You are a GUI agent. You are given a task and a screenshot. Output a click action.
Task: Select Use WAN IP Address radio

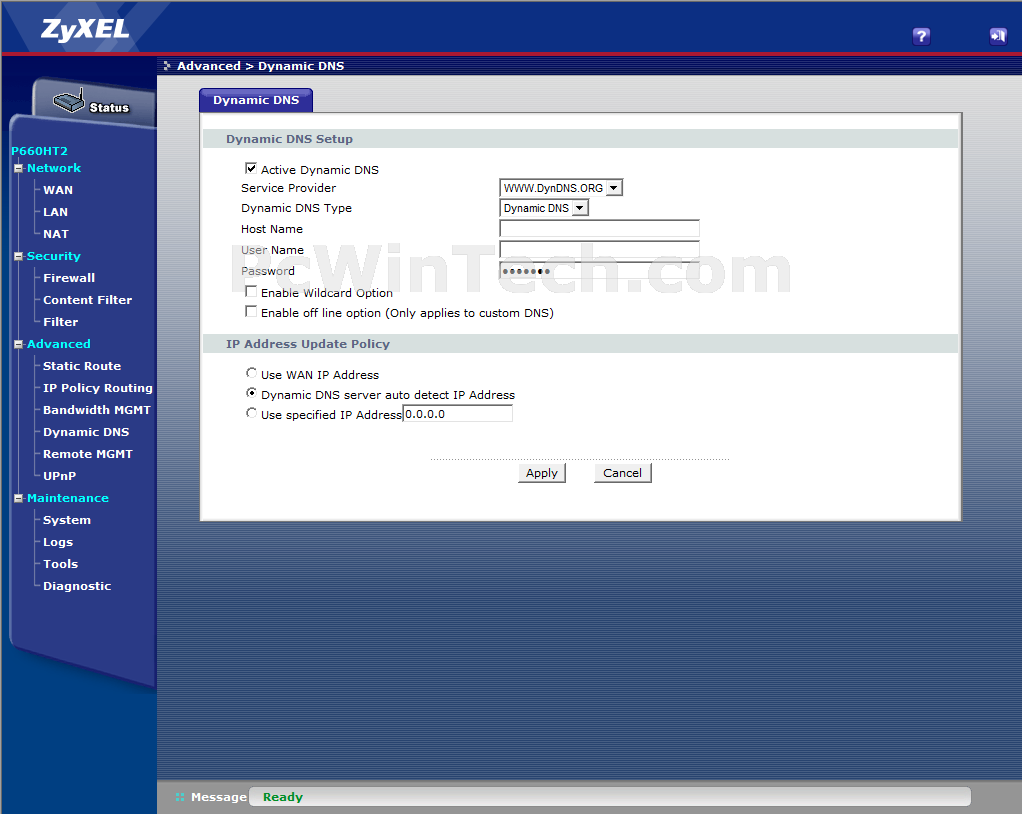point(251,373)
